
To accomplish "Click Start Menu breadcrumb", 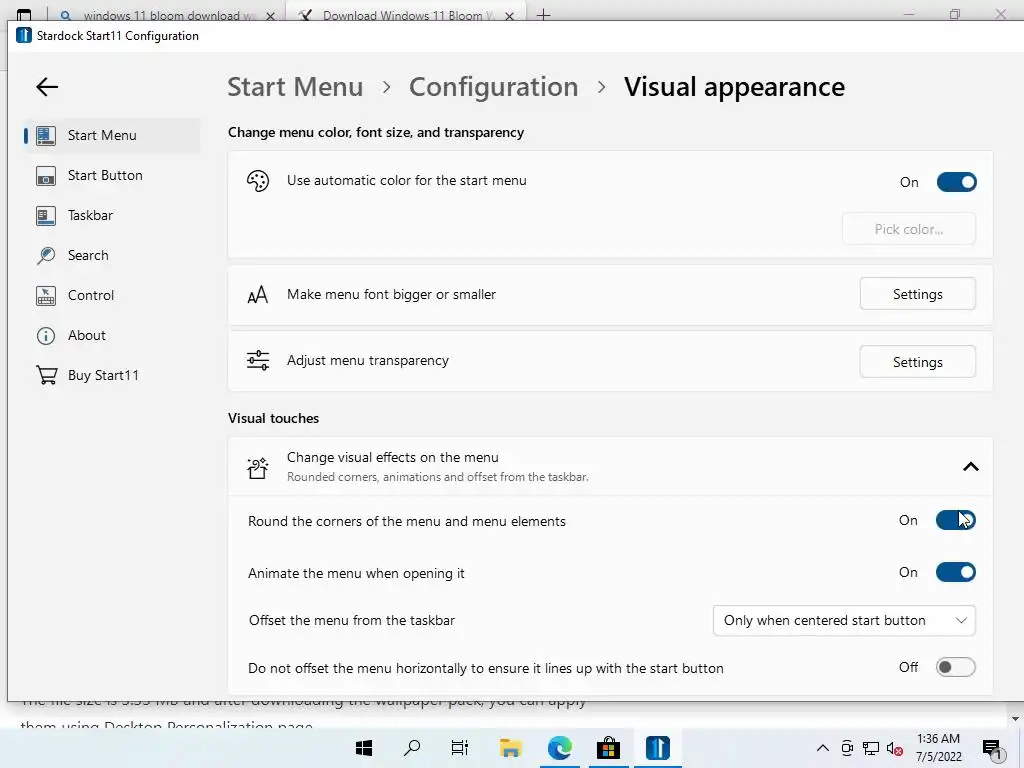I will pos(295,87).
